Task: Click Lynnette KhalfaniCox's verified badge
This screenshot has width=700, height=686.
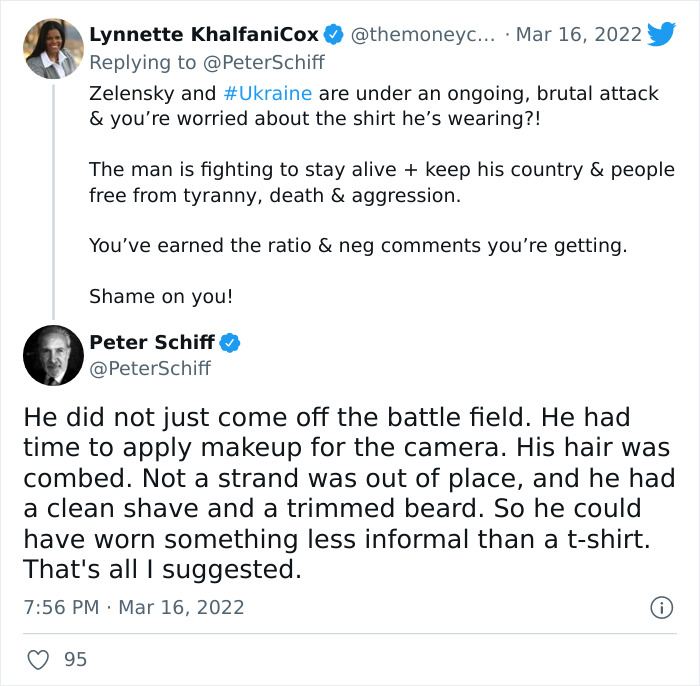Action: 335,34
